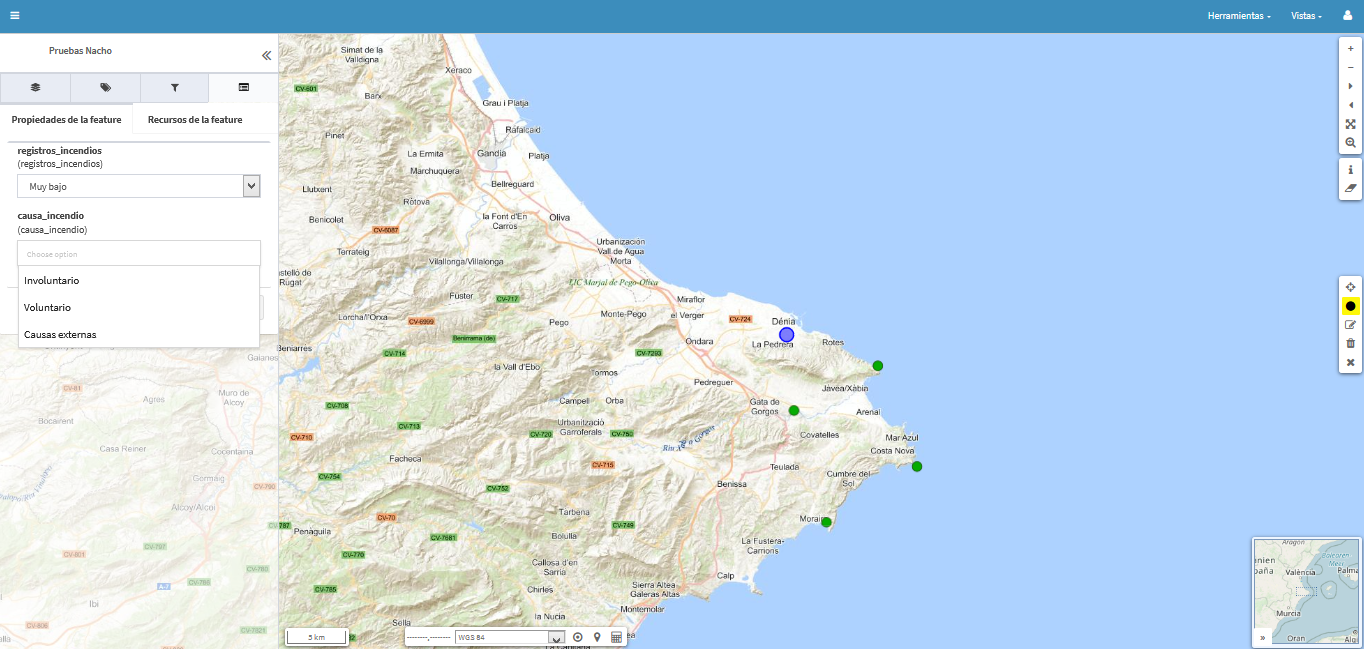Click the zoom in plus button

coord(1350,49)
